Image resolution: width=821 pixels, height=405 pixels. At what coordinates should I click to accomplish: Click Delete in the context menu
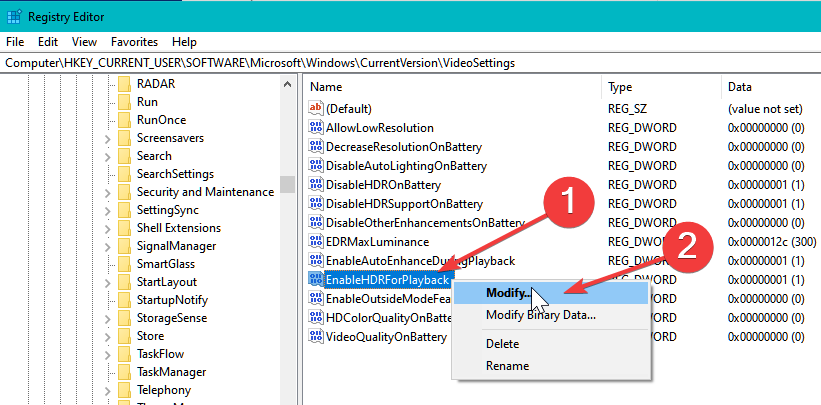502,344
